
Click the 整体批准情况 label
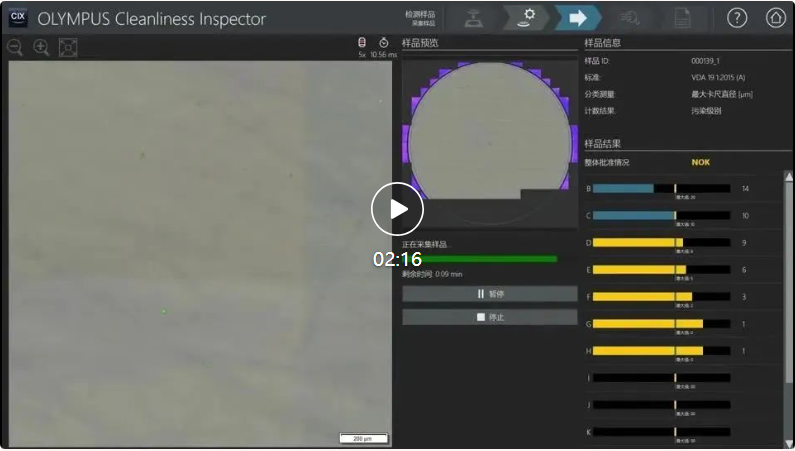point(606,163)
